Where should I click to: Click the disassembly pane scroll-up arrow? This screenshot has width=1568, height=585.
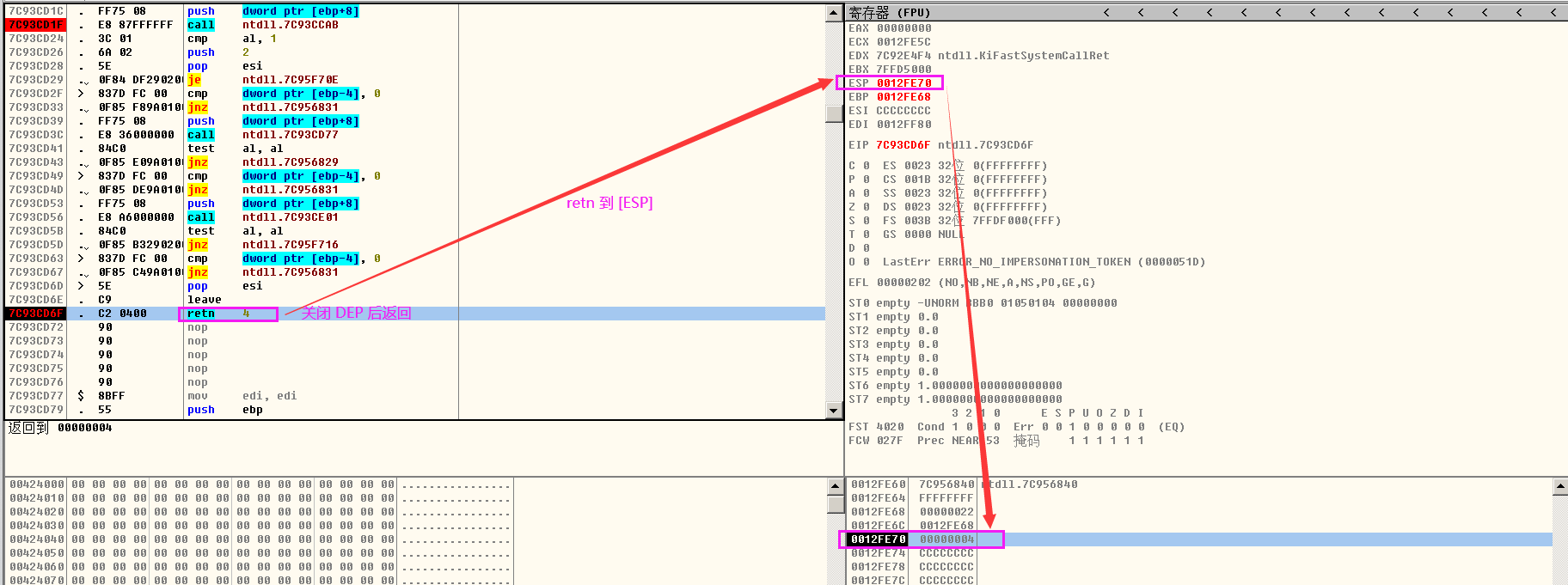point(833,13)
